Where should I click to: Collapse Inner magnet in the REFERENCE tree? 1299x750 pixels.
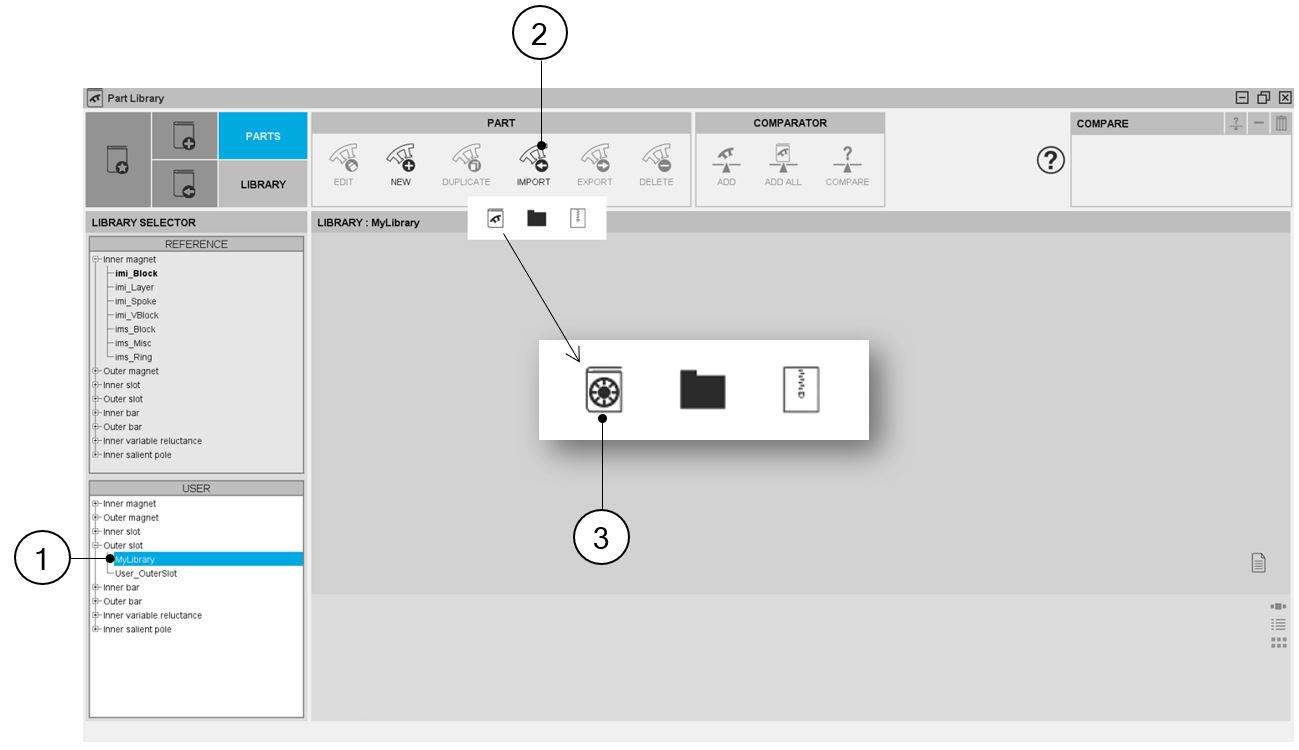tap(96, 259)
